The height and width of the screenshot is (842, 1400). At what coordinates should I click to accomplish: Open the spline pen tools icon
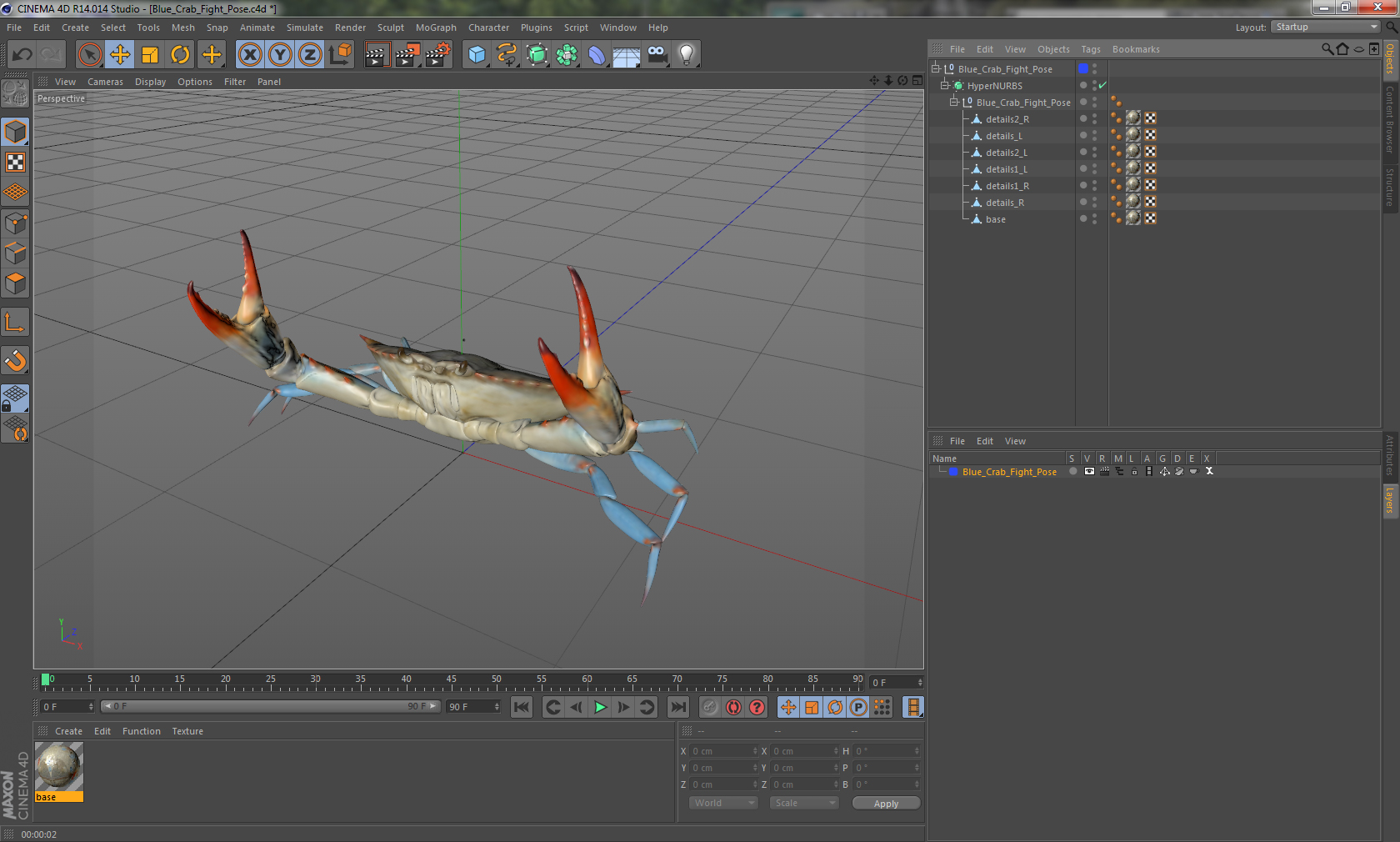click(x=507, y=55)
